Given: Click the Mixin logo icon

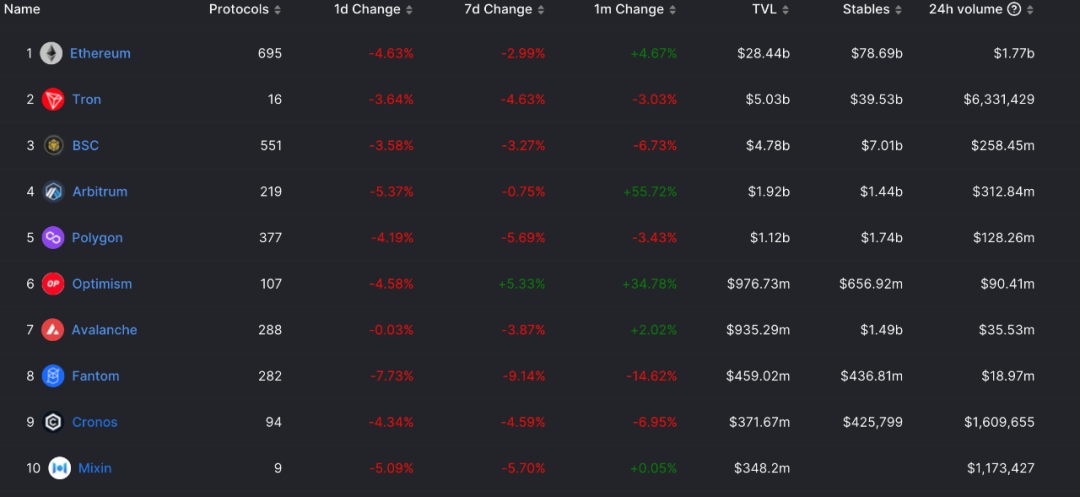Looking at the screenshot, I should click(59, 468).
